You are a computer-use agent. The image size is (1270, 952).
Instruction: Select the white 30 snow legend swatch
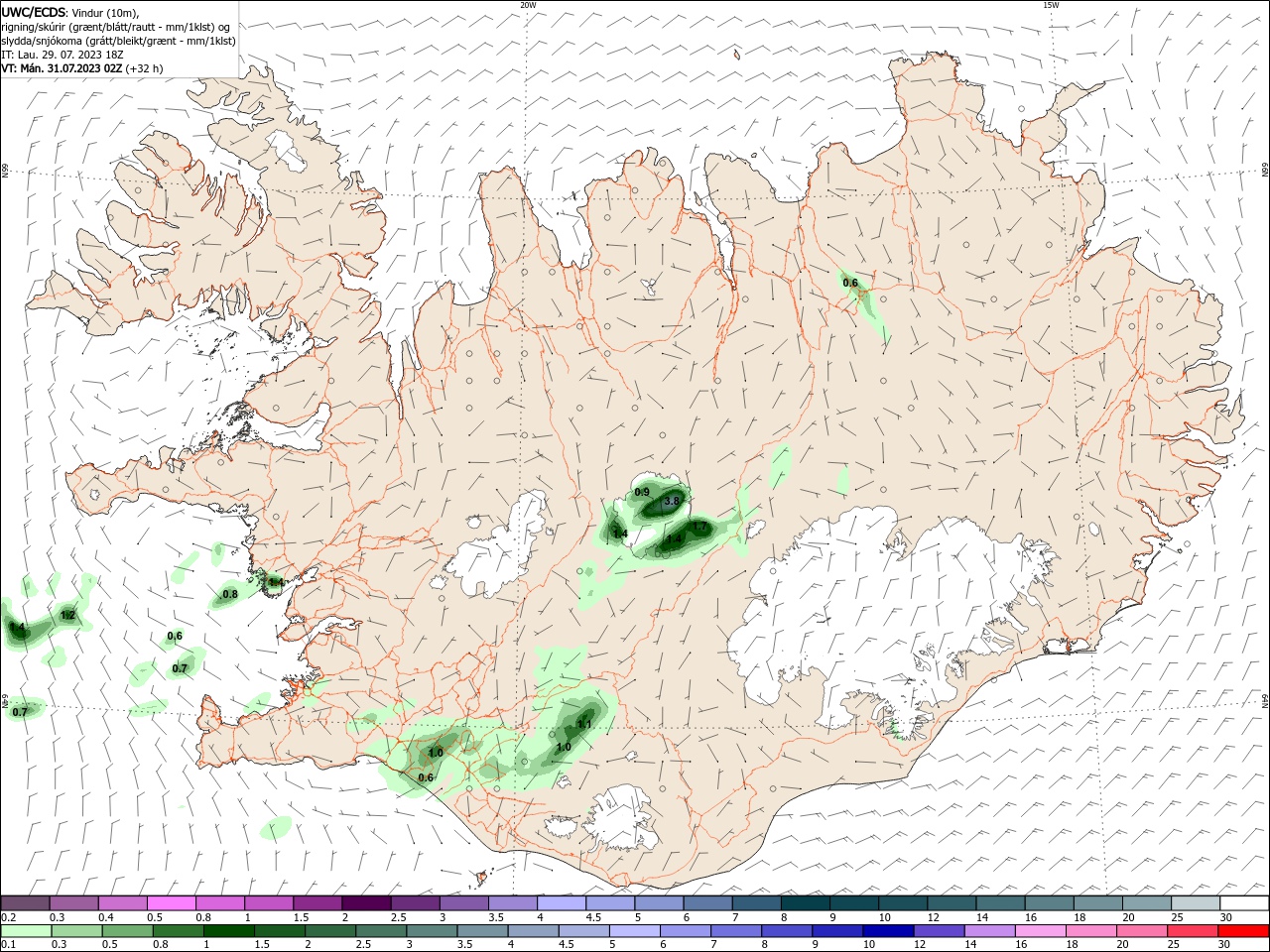click(x=1244, y=903)
